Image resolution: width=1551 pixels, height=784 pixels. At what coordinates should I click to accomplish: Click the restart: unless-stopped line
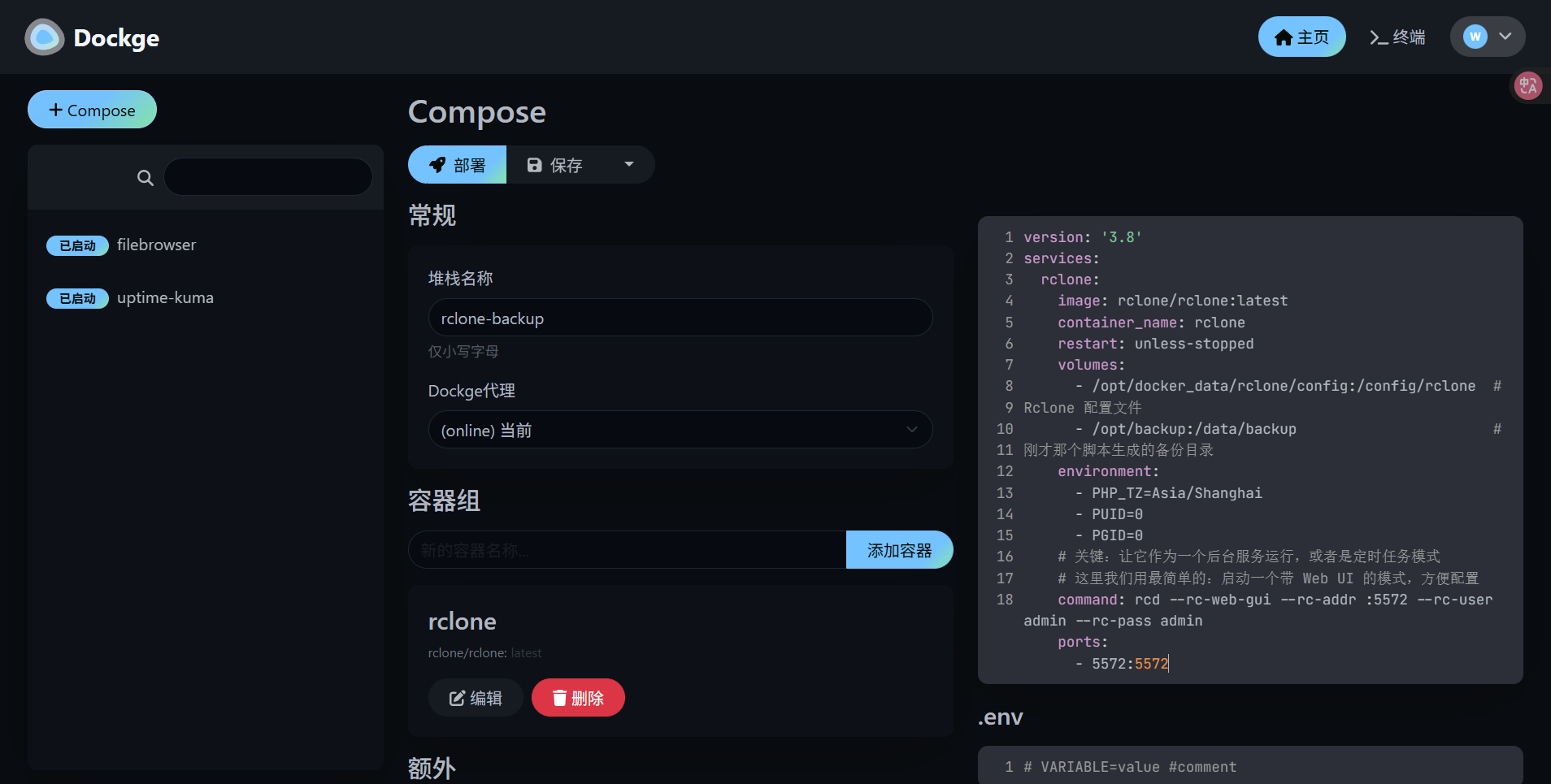(1155, 344)
